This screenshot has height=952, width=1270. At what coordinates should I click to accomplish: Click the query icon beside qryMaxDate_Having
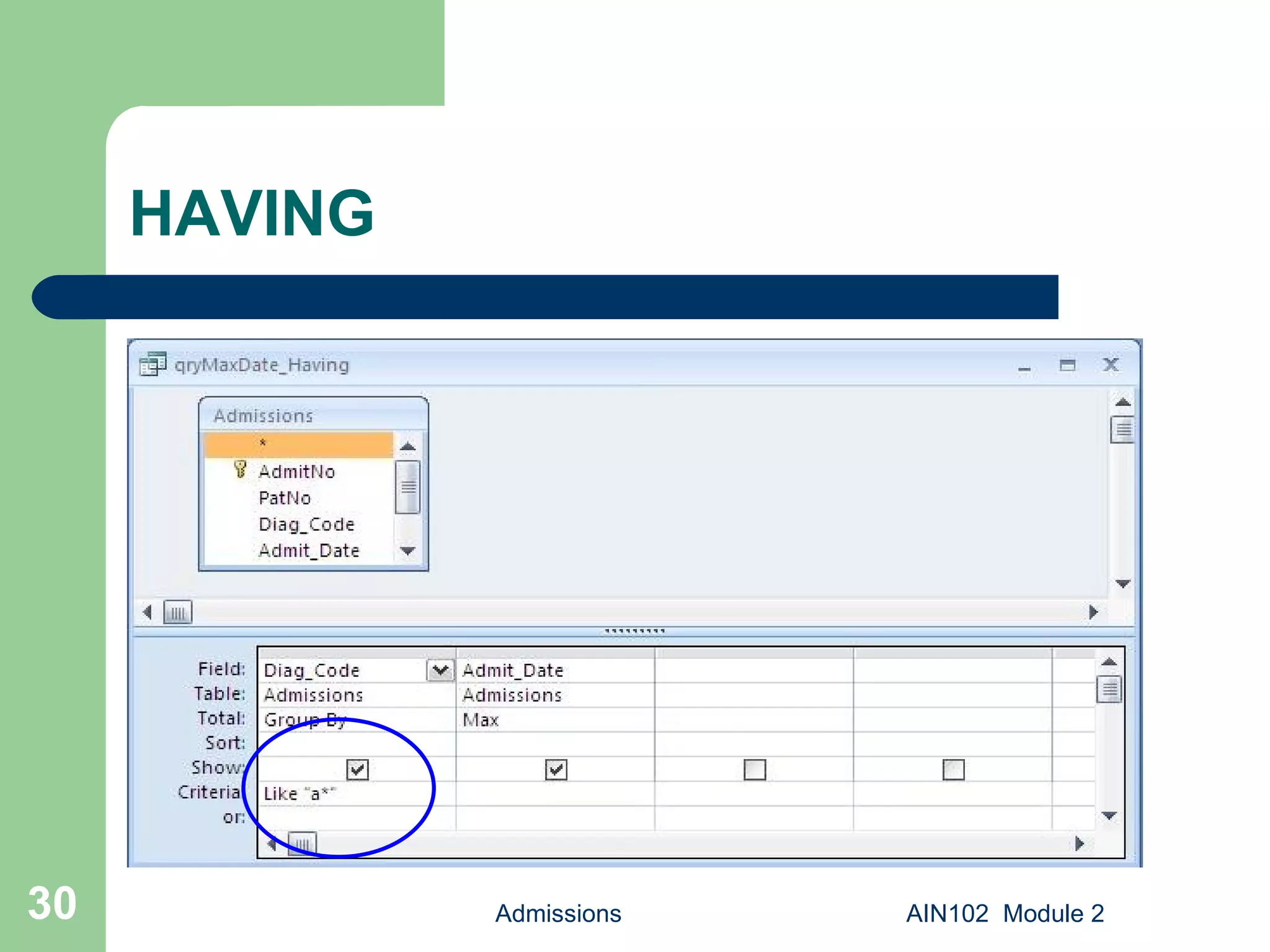pos(152,364)
